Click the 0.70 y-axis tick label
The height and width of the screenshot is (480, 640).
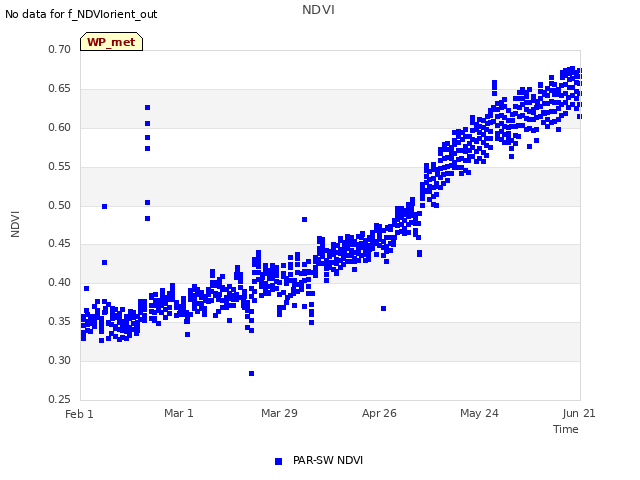tap(60, 49)
